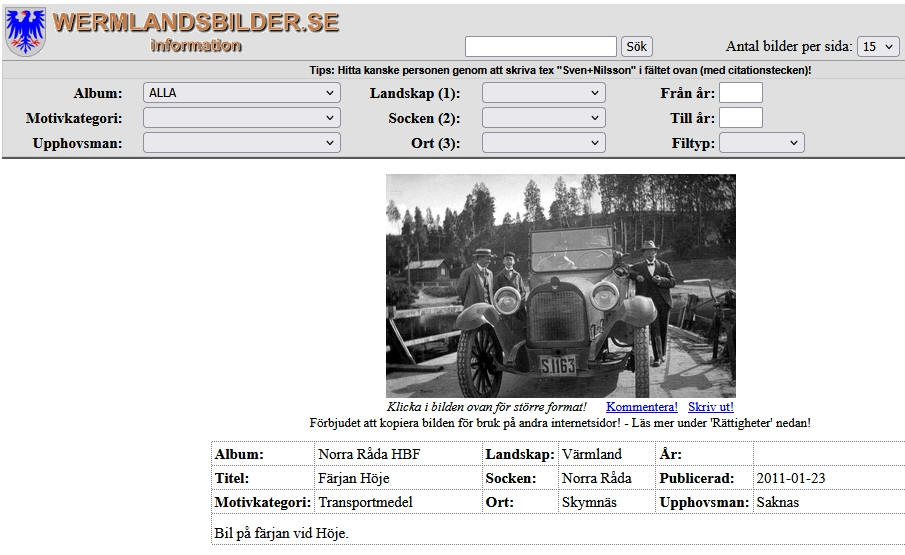Open the Kommentera! link

tap(641, 407)
